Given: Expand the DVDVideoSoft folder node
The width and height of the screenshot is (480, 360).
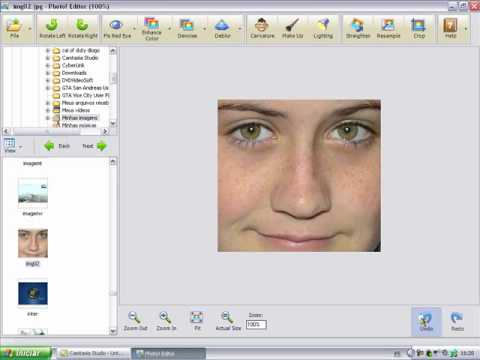Looking at the screenshot, I should click(x=48, y=80).
